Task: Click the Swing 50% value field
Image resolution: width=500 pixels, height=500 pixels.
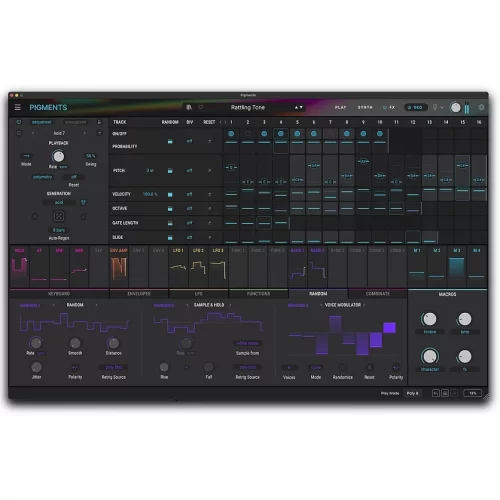Action: [91, 156]
